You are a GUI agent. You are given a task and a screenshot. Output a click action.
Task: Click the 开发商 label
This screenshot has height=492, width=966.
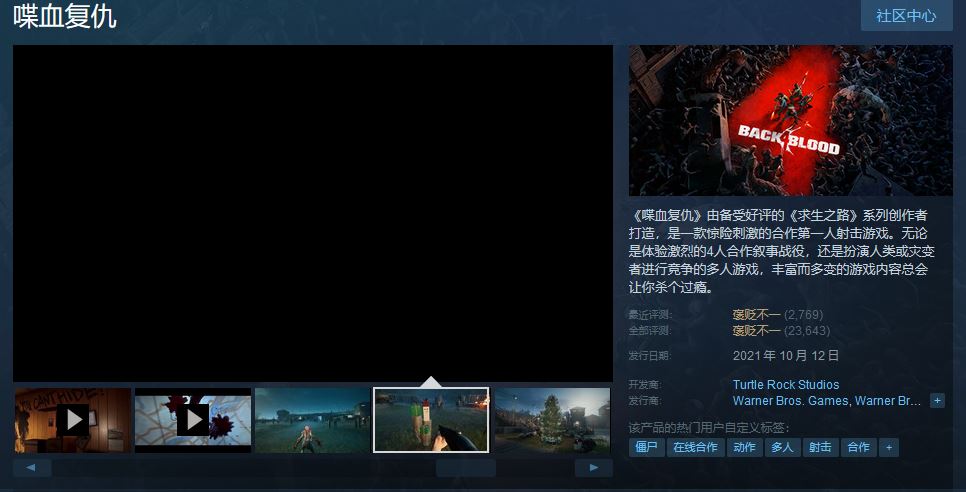(x=645, y=385)
